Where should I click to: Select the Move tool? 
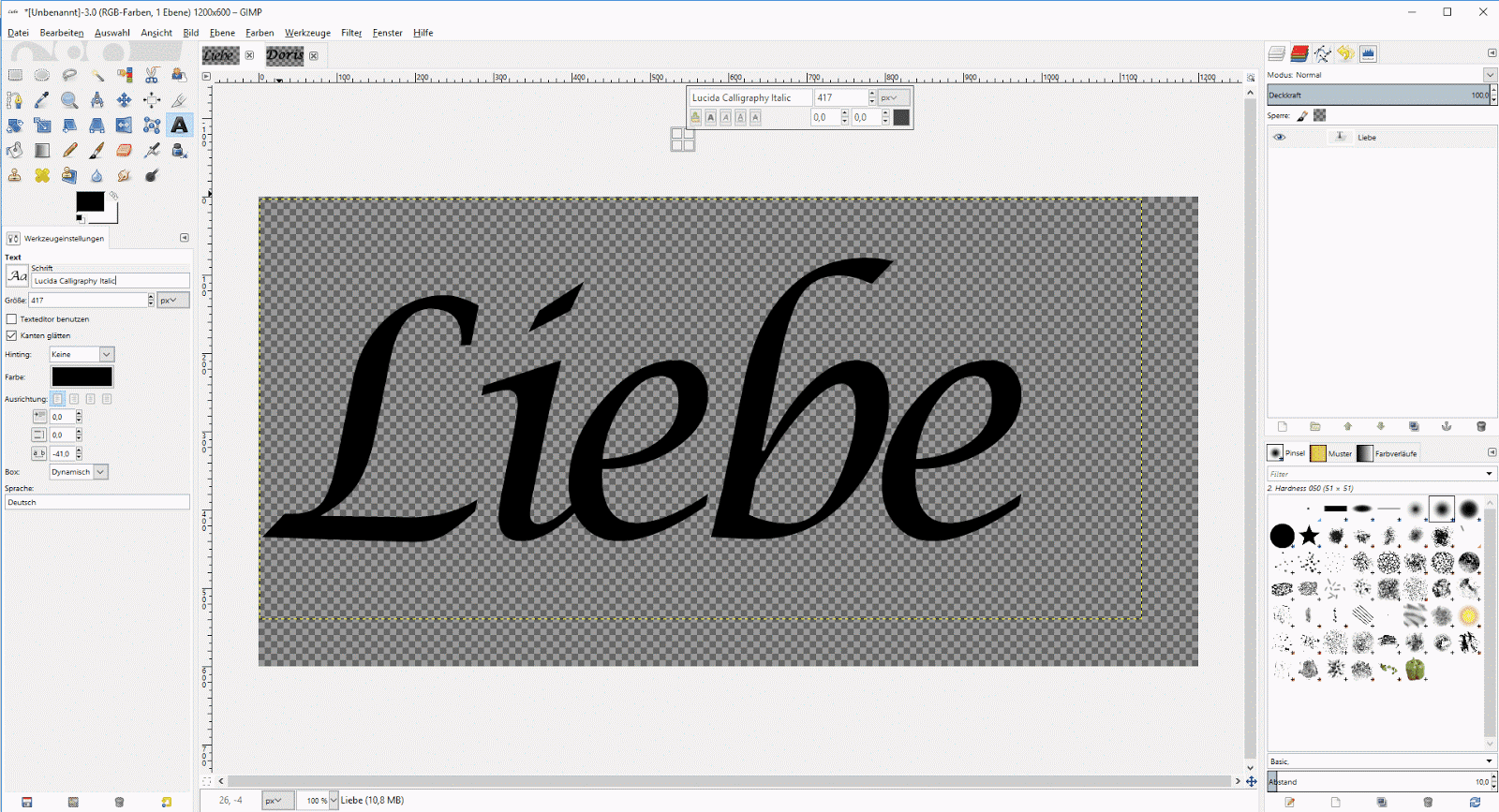tap(124, 100)
